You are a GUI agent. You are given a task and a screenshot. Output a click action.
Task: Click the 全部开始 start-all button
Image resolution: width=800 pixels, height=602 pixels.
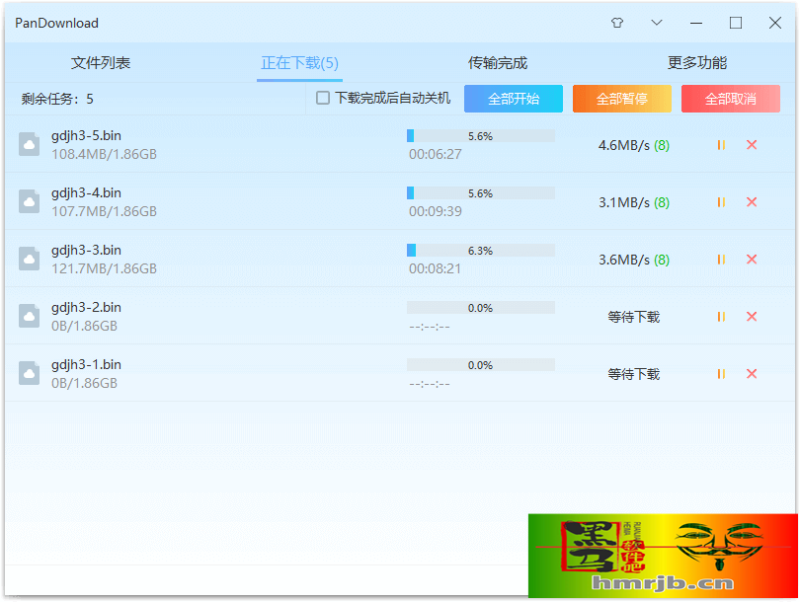[513, 98]
